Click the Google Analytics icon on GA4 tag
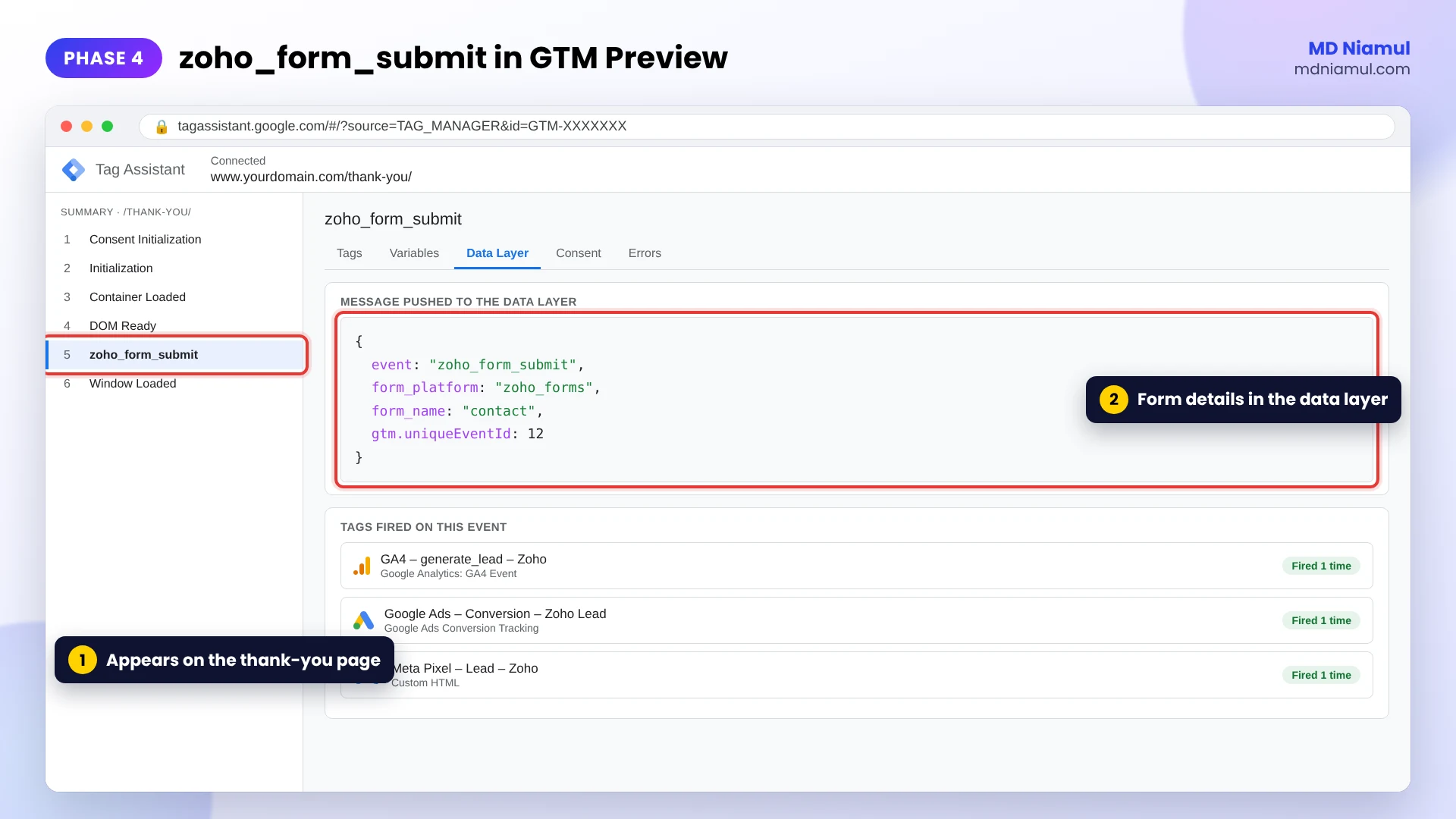Image resolution: width=1456 pixels, height=819 pixels. (x=362, y=566)
